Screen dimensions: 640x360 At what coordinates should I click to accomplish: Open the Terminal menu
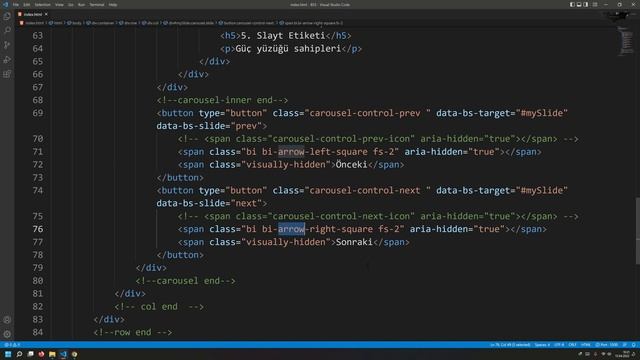(x=97, y=5)
